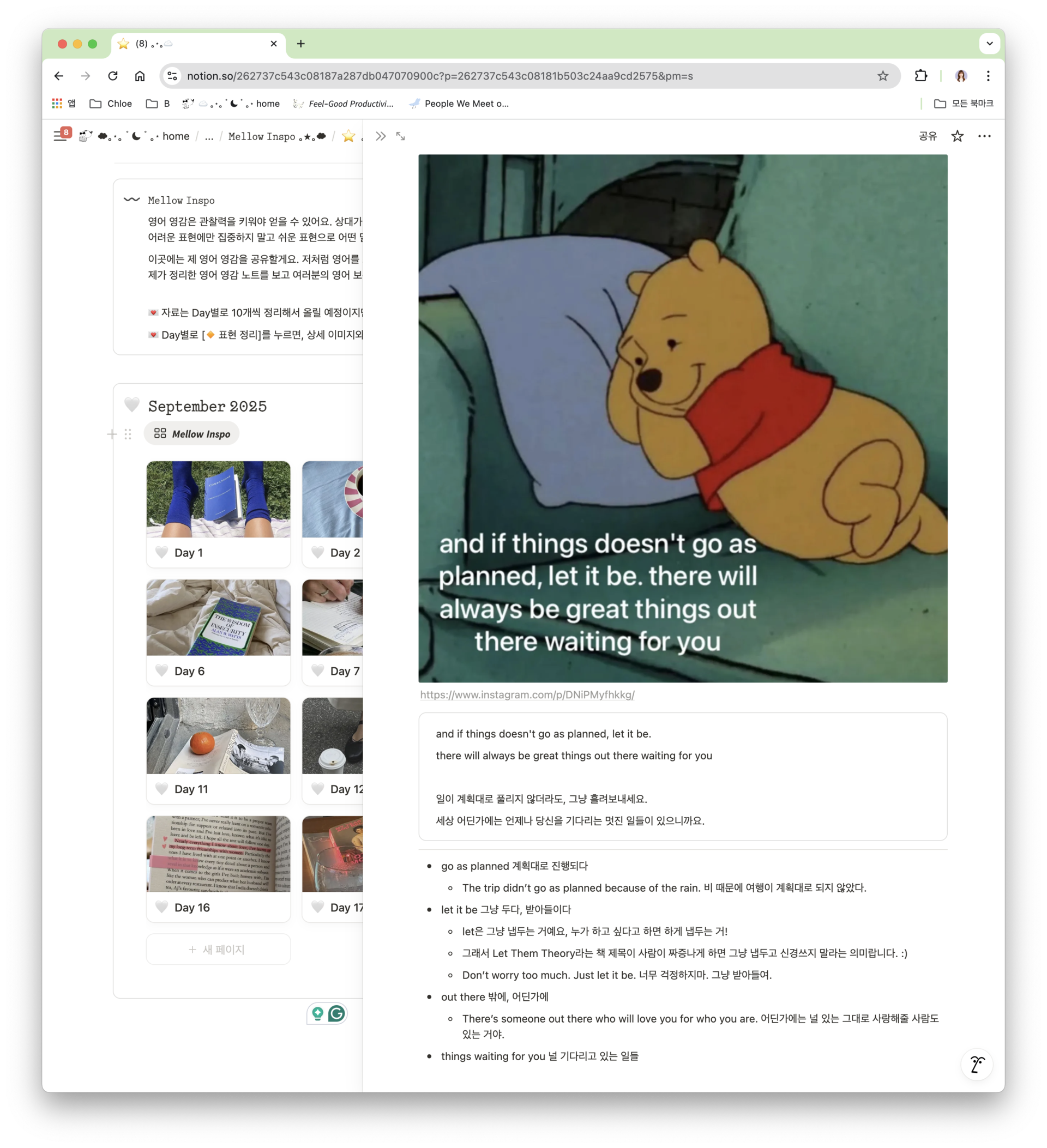
Task: Reload the current browser page
Action: point(113,76)
